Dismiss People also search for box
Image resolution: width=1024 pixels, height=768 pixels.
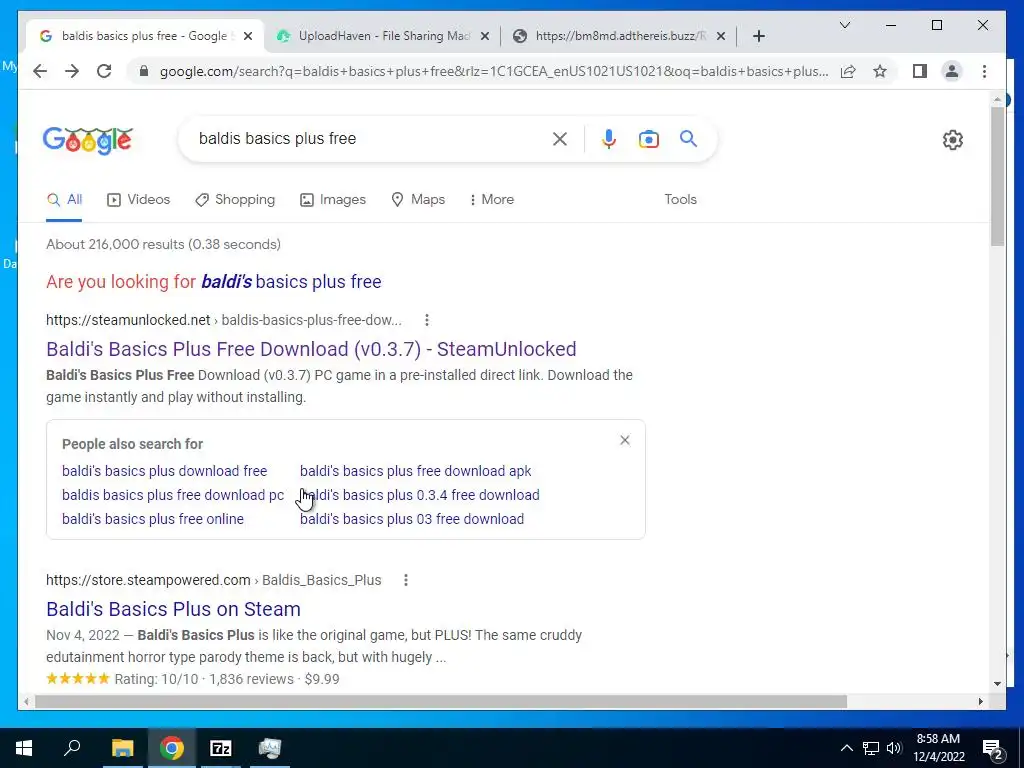tap(625, 440)
